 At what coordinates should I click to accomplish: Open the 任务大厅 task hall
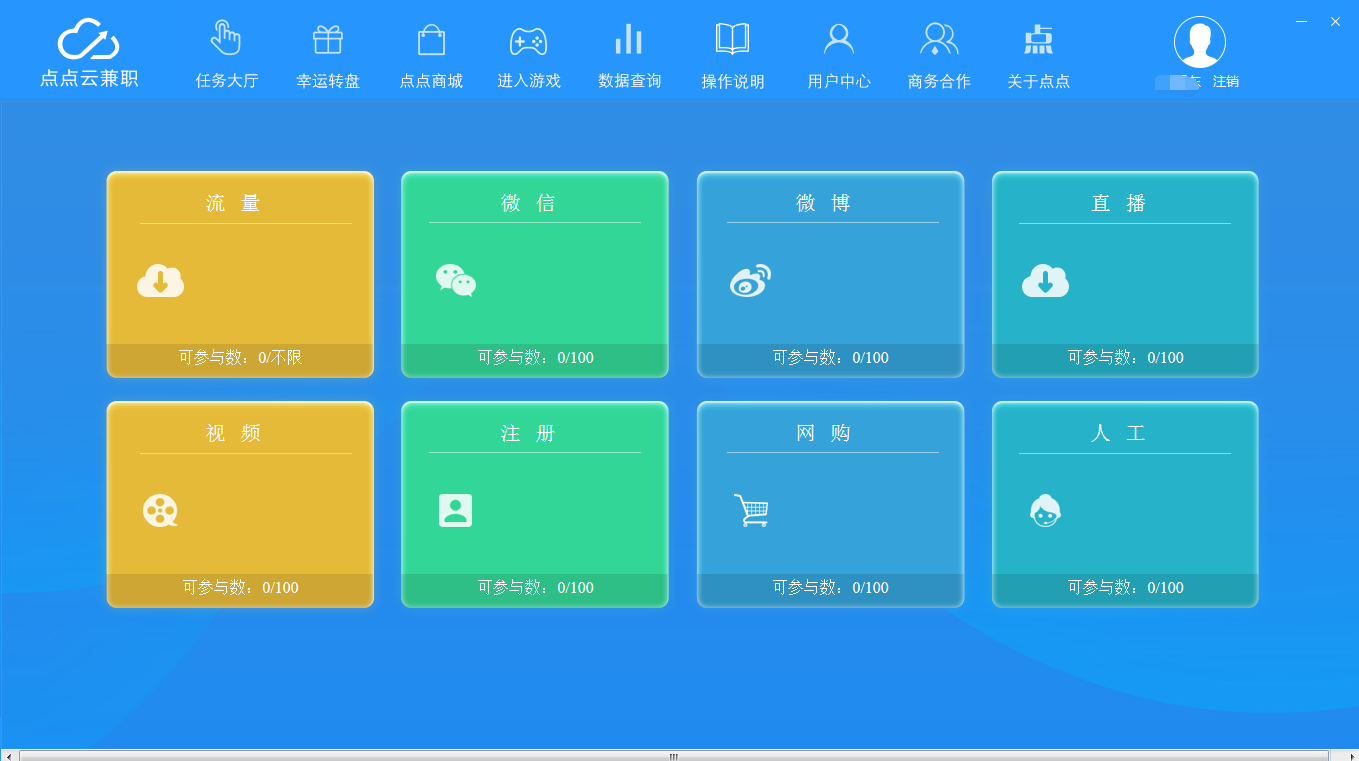(x=226, y=55)
